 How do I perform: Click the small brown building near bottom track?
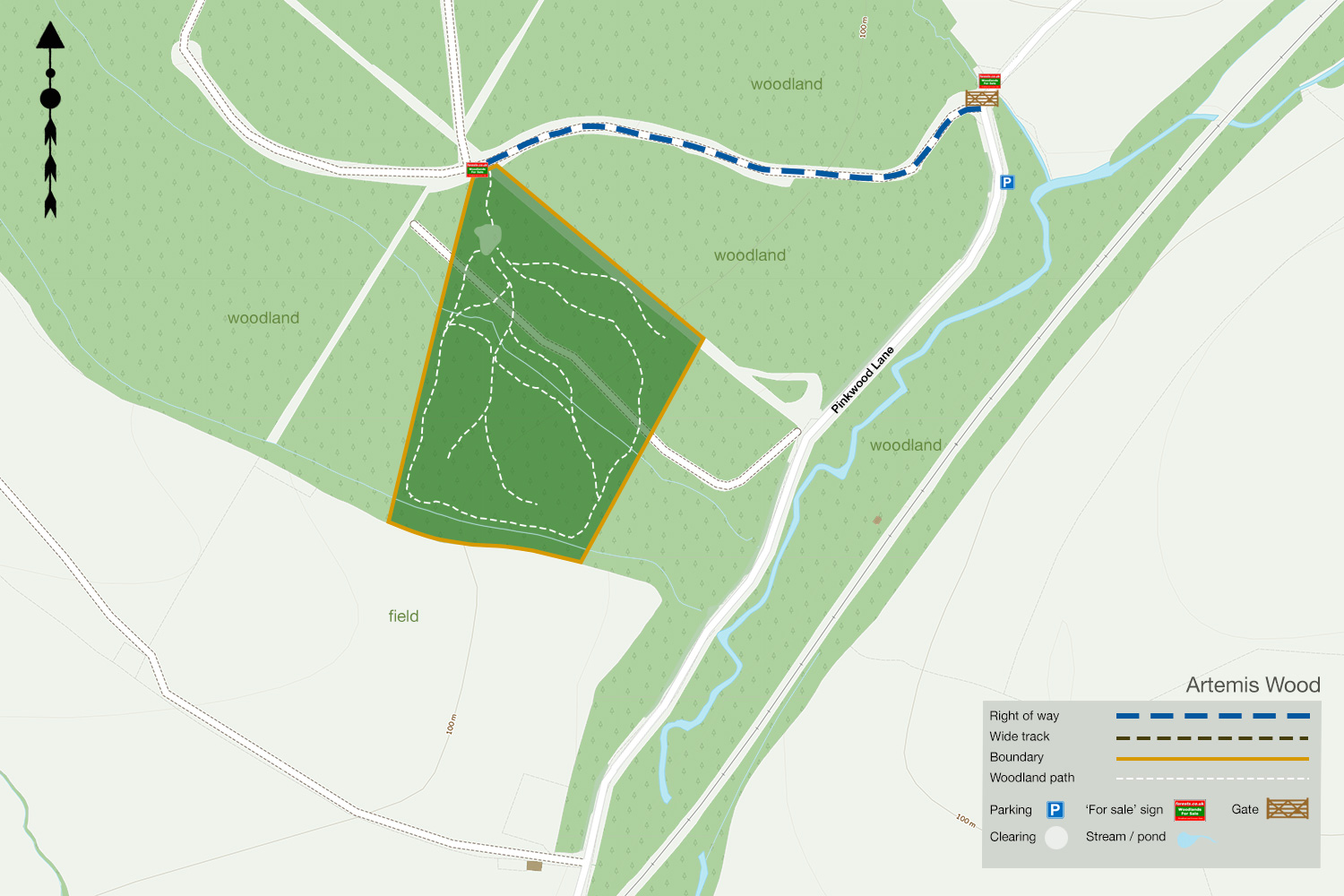[534, 866]
